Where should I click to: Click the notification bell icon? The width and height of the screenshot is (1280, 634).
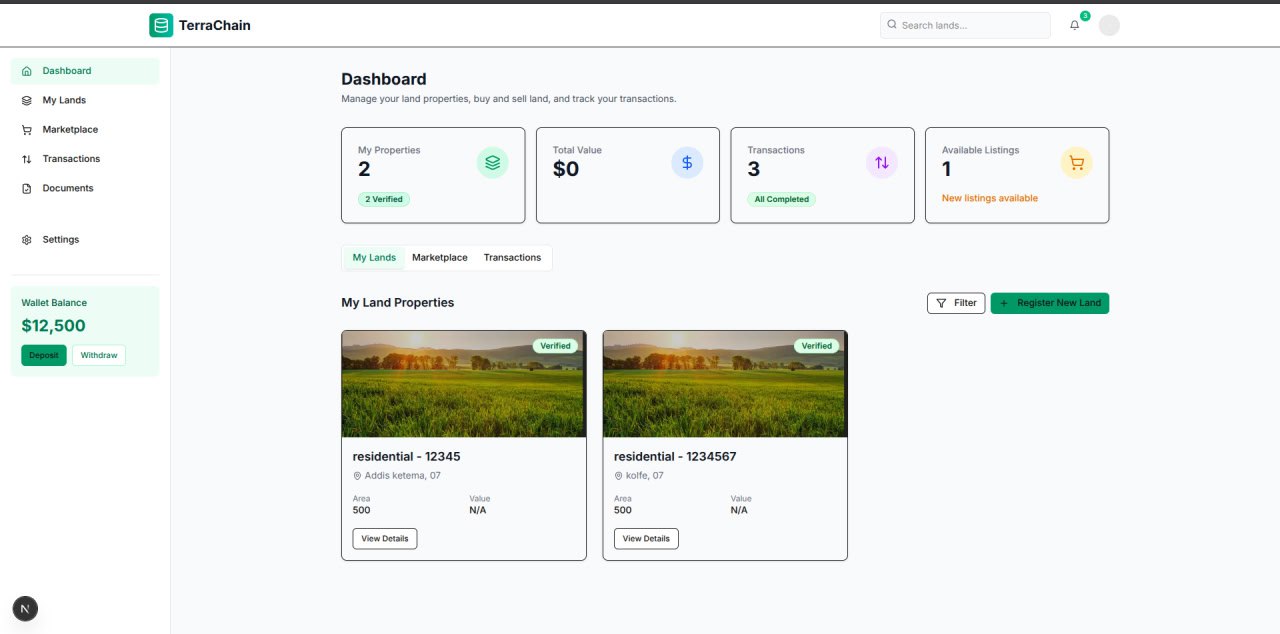pyautogui.click(x=1074, y=25)
